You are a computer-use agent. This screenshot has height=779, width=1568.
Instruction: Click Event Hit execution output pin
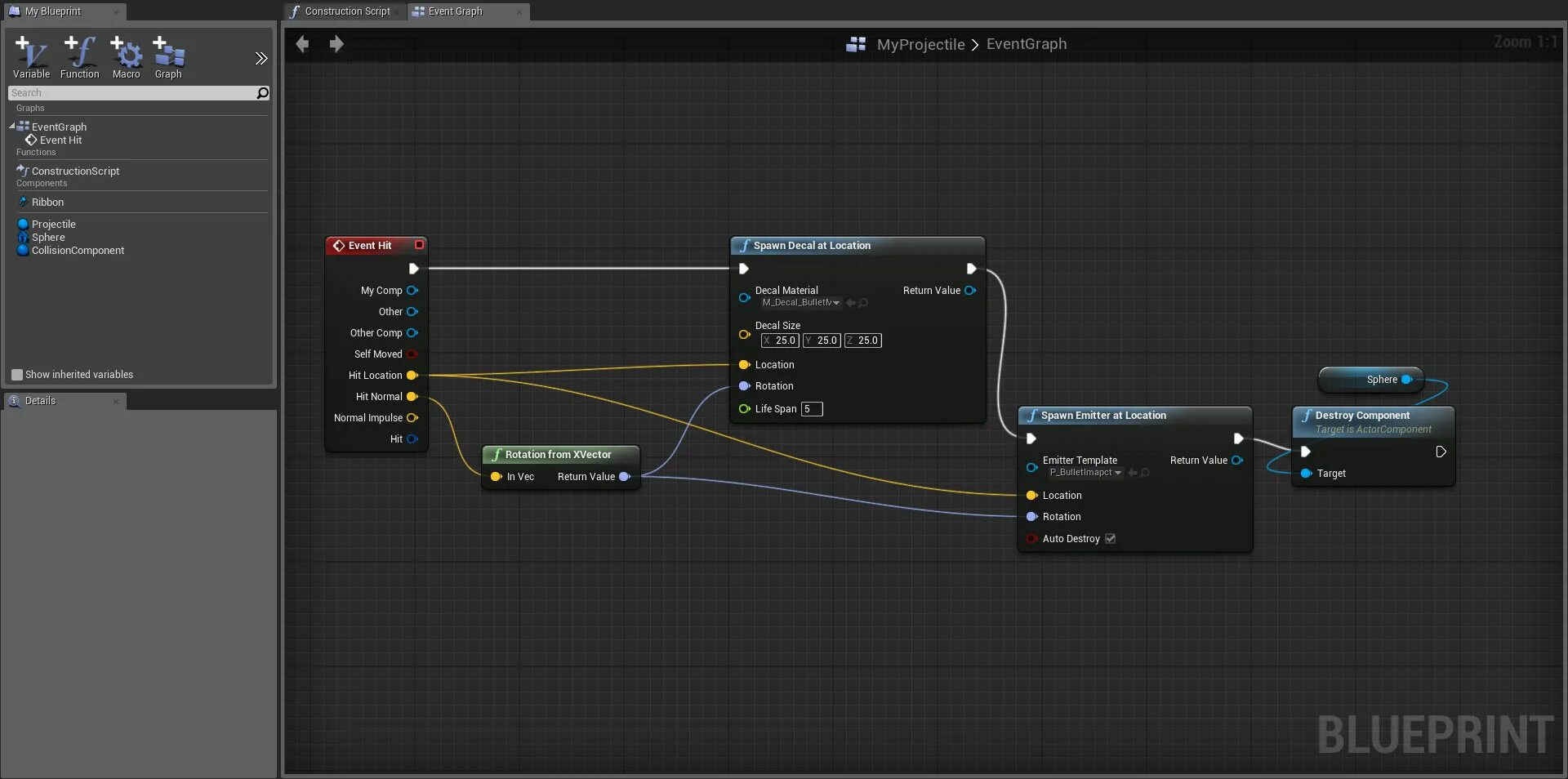tap(414, 269)
